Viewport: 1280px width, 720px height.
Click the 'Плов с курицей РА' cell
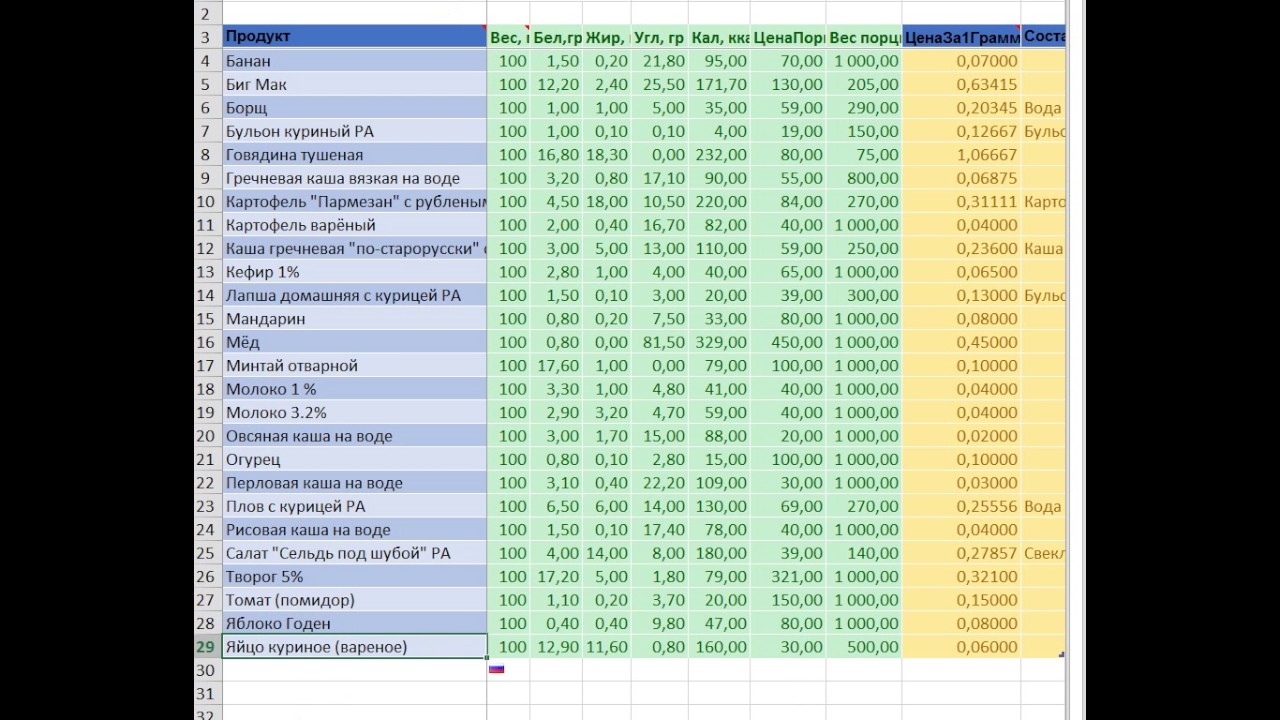(x=354, y=506)
